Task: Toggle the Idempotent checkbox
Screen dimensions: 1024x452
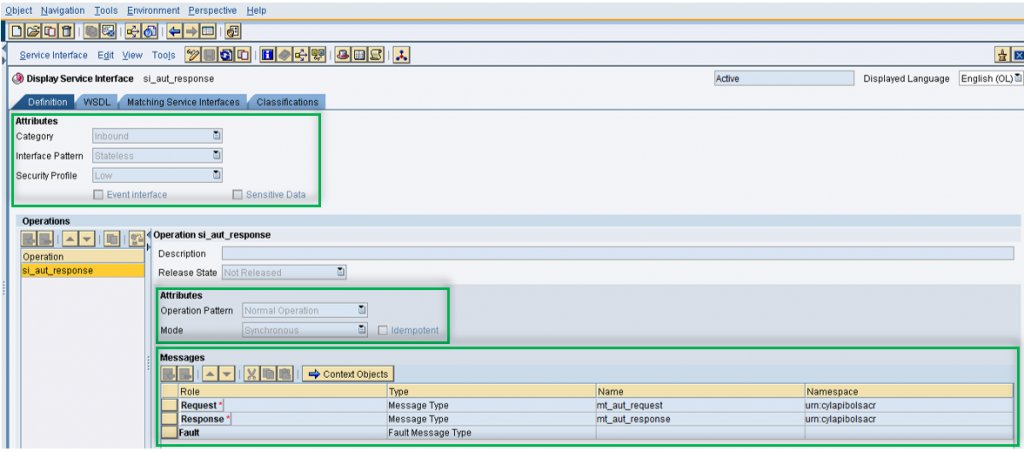Action: point(383,331)
